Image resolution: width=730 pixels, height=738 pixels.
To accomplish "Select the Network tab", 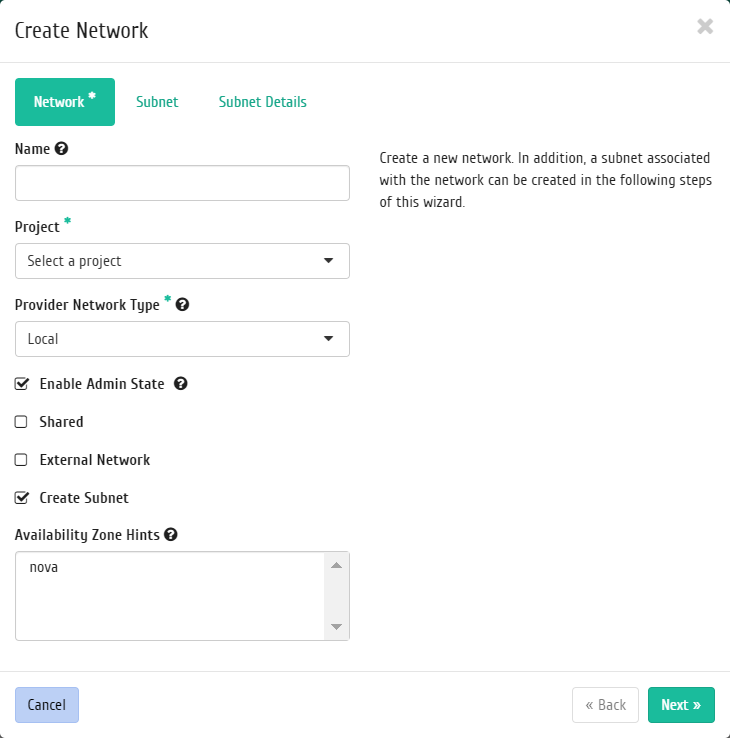I will pyautogui.click(x=65, y=102).
